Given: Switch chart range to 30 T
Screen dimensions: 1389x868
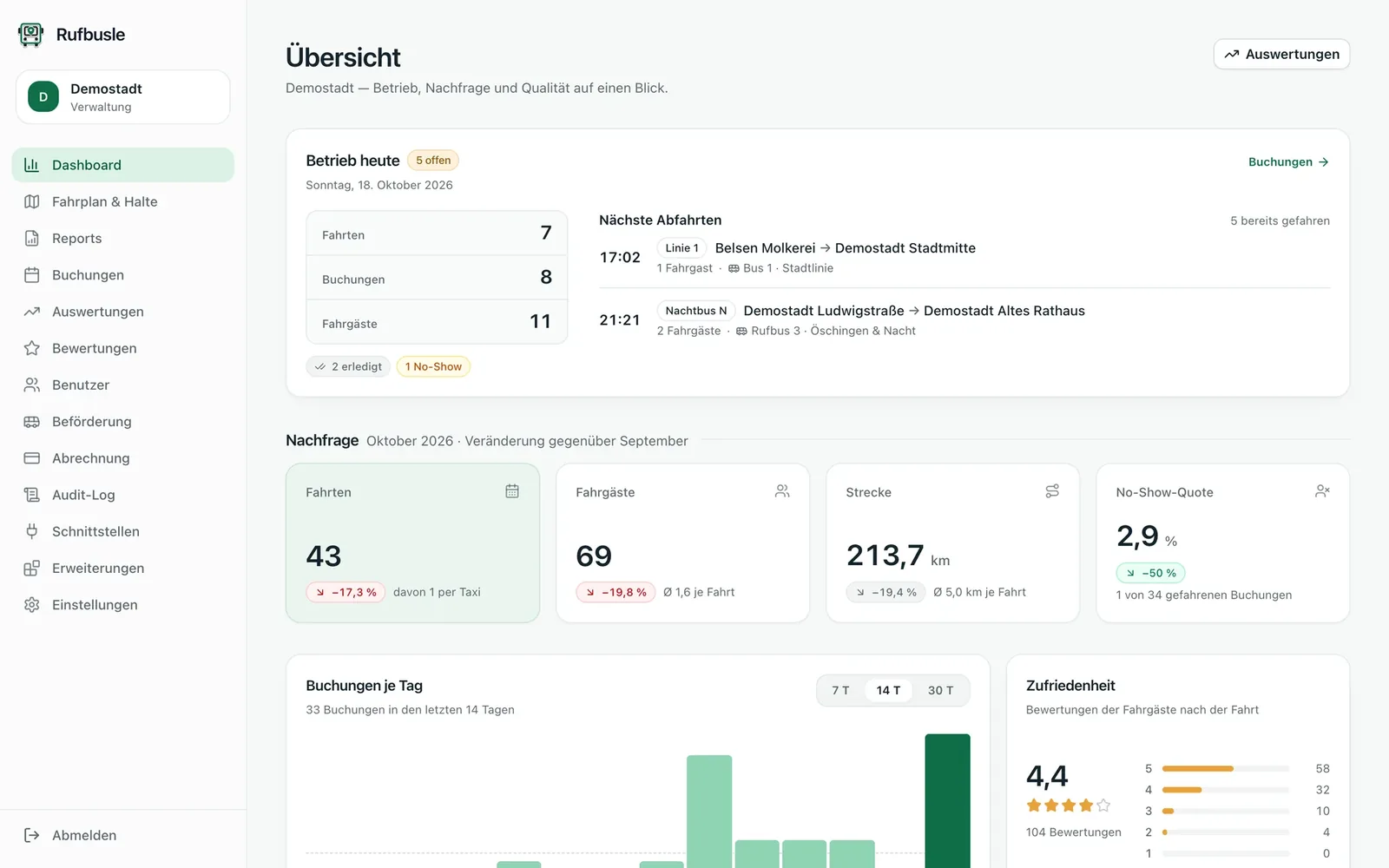Looking at the screenshot, I should (x=940, y=690).
